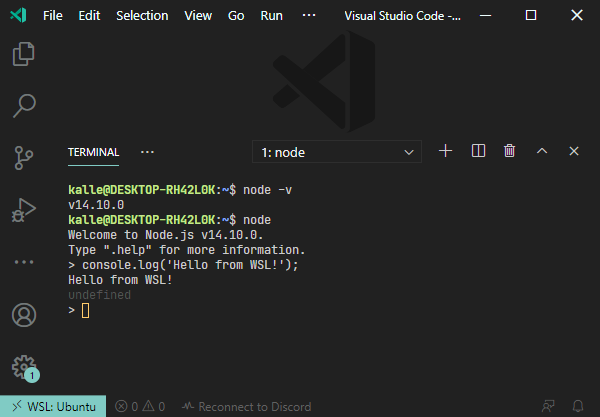Click the node REPL prompt cursor
The height and width of the screenshot is (417, 600).
85,310
